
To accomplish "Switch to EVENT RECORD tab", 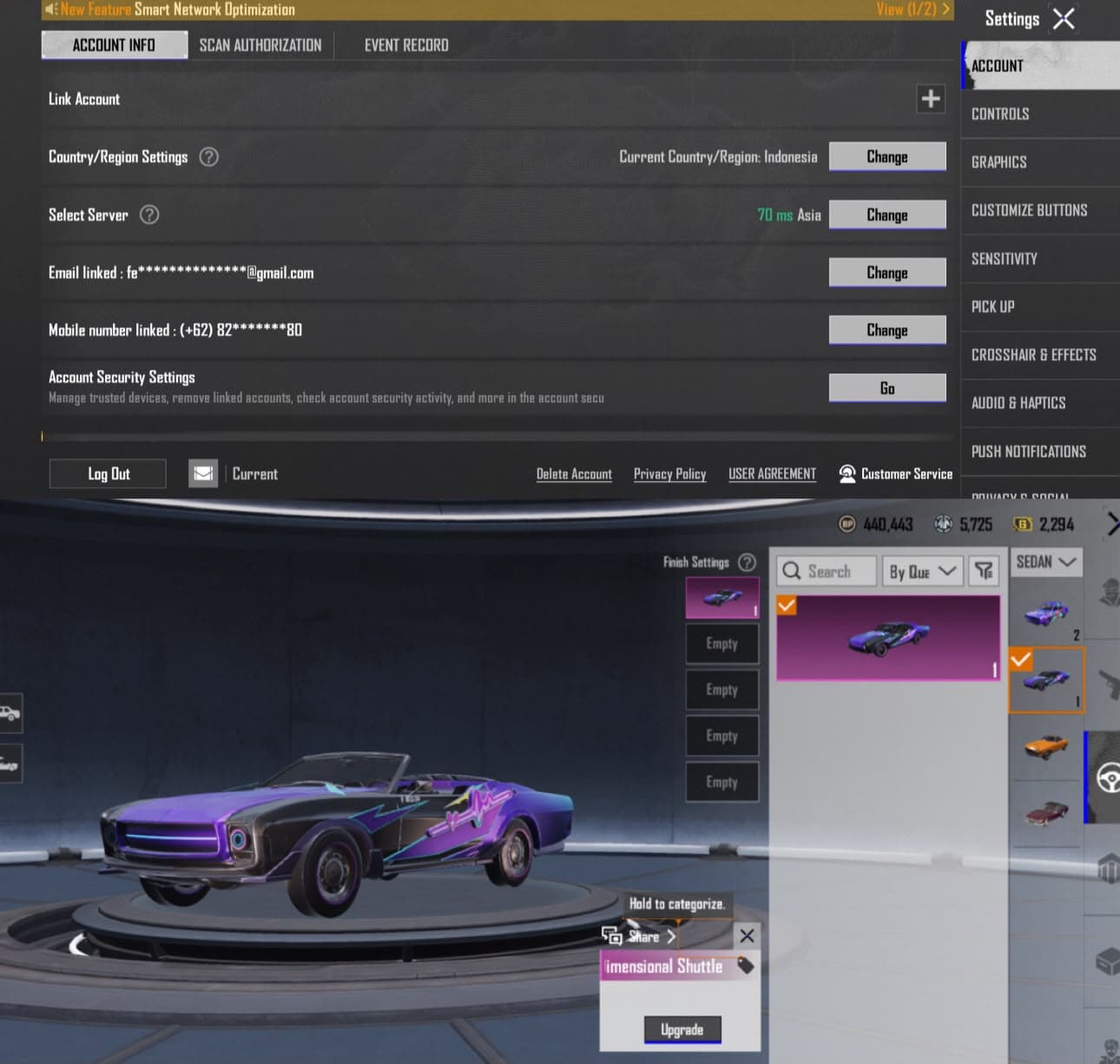I will click(406, 45).
